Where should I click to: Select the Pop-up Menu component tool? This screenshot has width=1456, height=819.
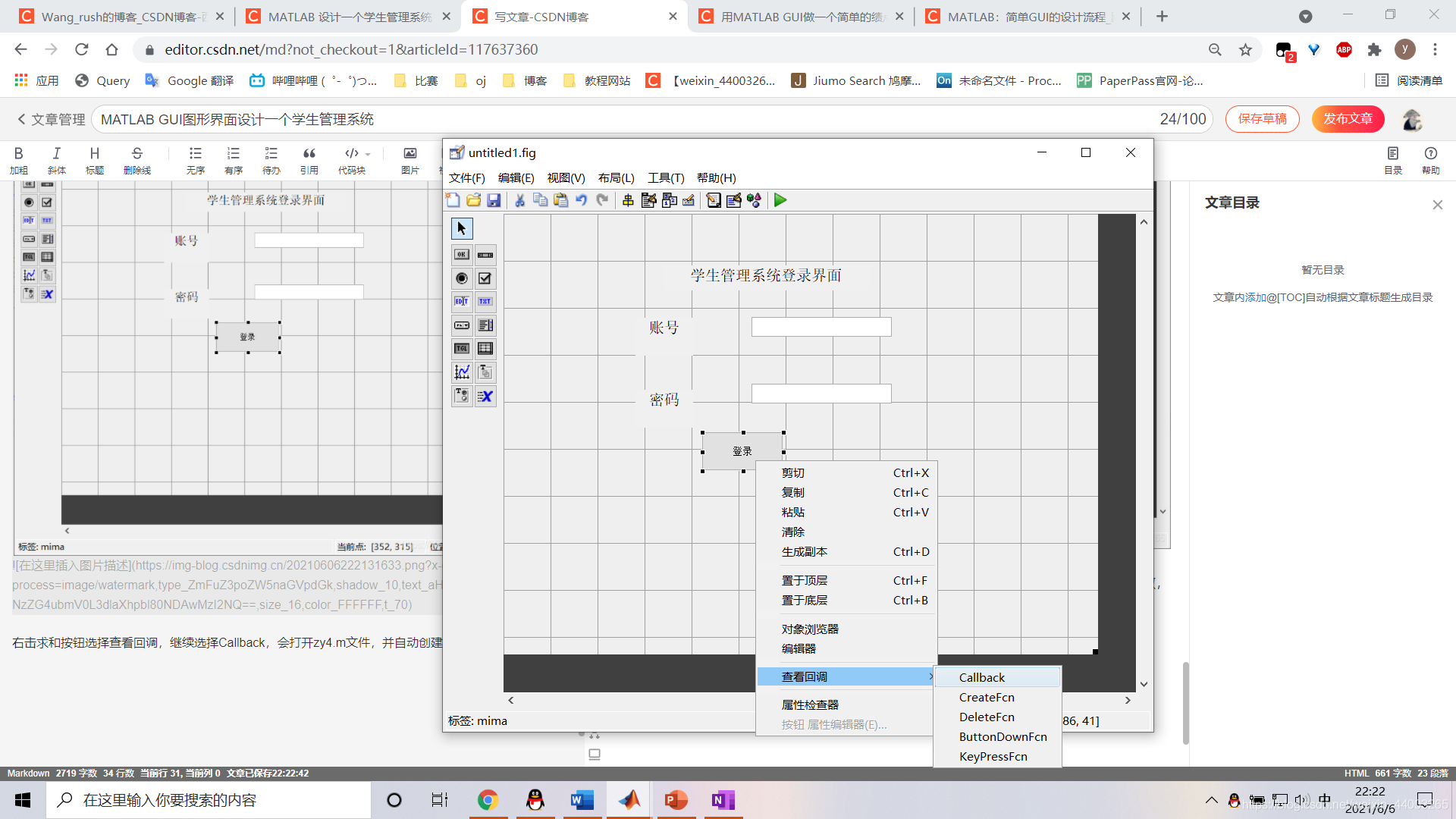(x=461, y=325)
